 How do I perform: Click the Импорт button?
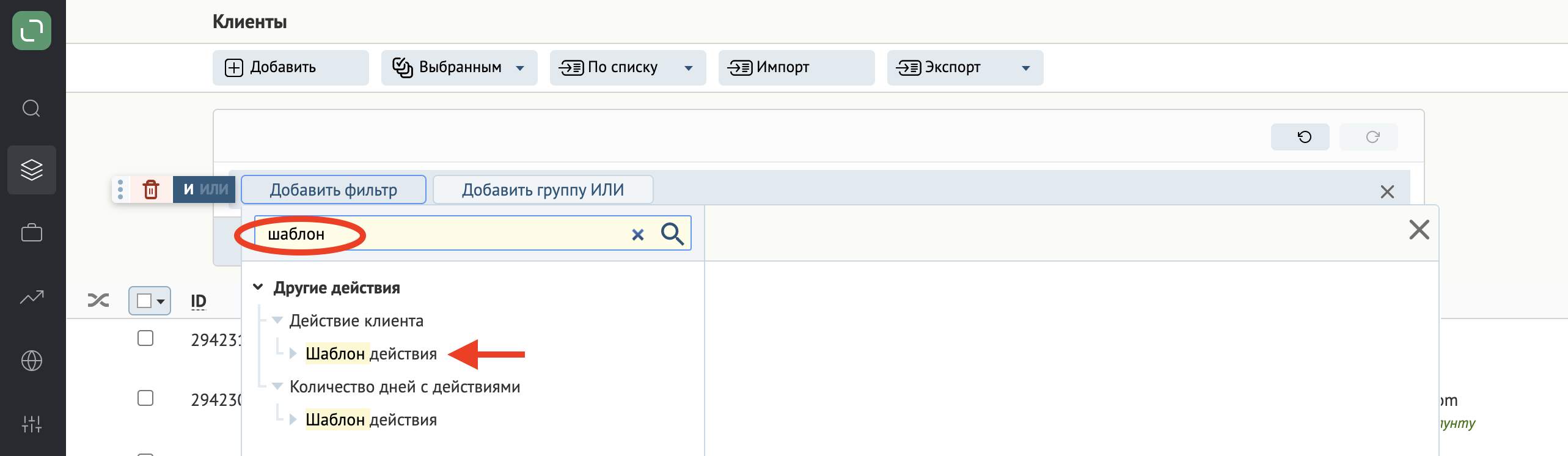[x=797, y=67]
